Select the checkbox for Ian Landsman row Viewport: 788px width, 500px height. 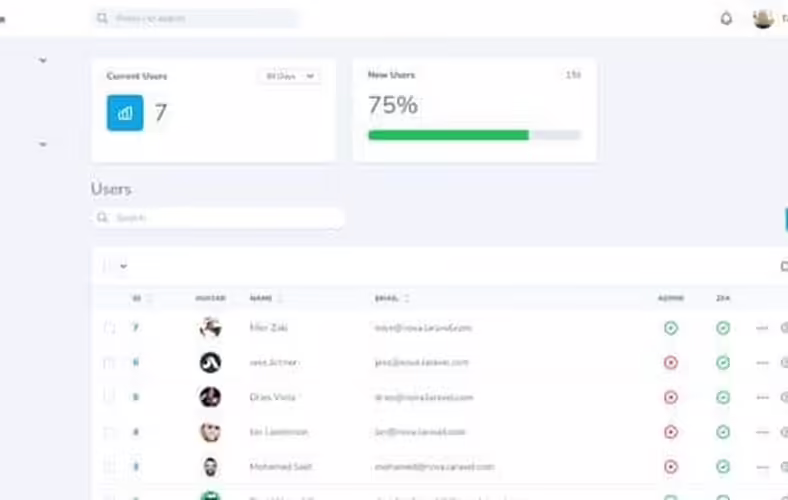point(109,432)
